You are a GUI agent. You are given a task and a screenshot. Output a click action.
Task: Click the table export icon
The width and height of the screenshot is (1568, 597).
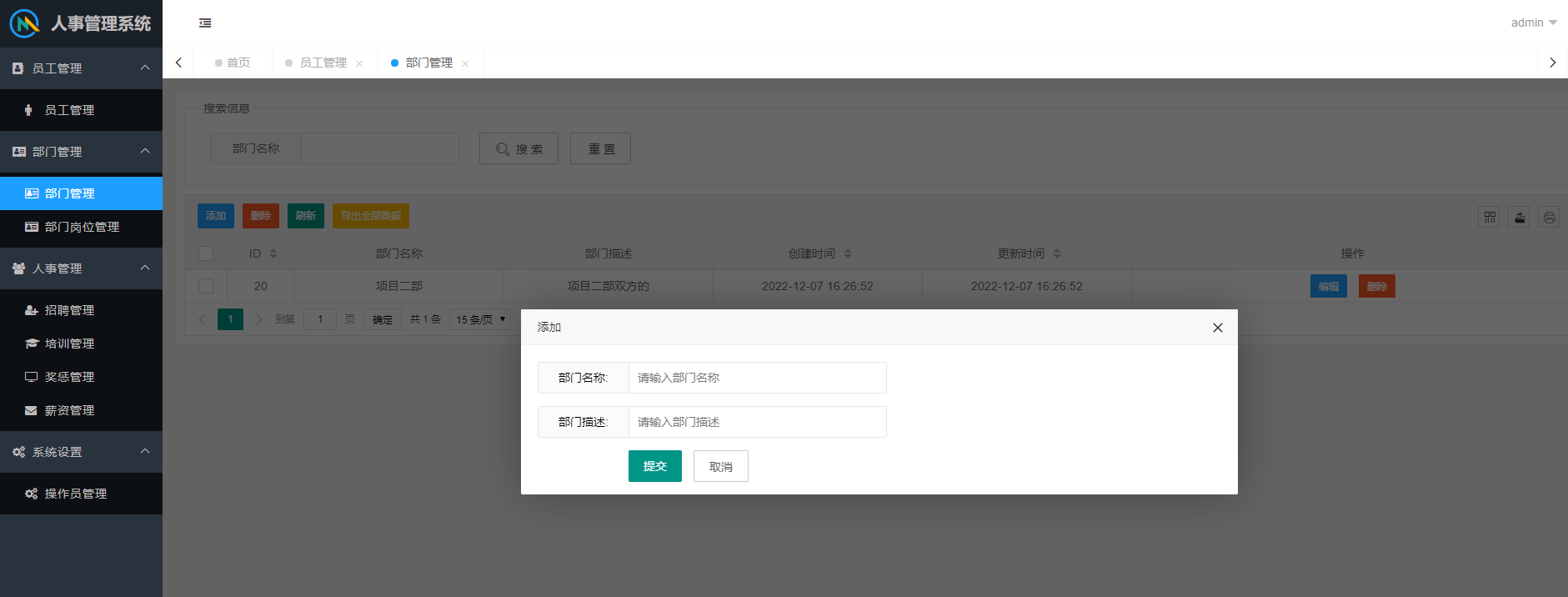pyautogui.click(x=1520, y=218)
